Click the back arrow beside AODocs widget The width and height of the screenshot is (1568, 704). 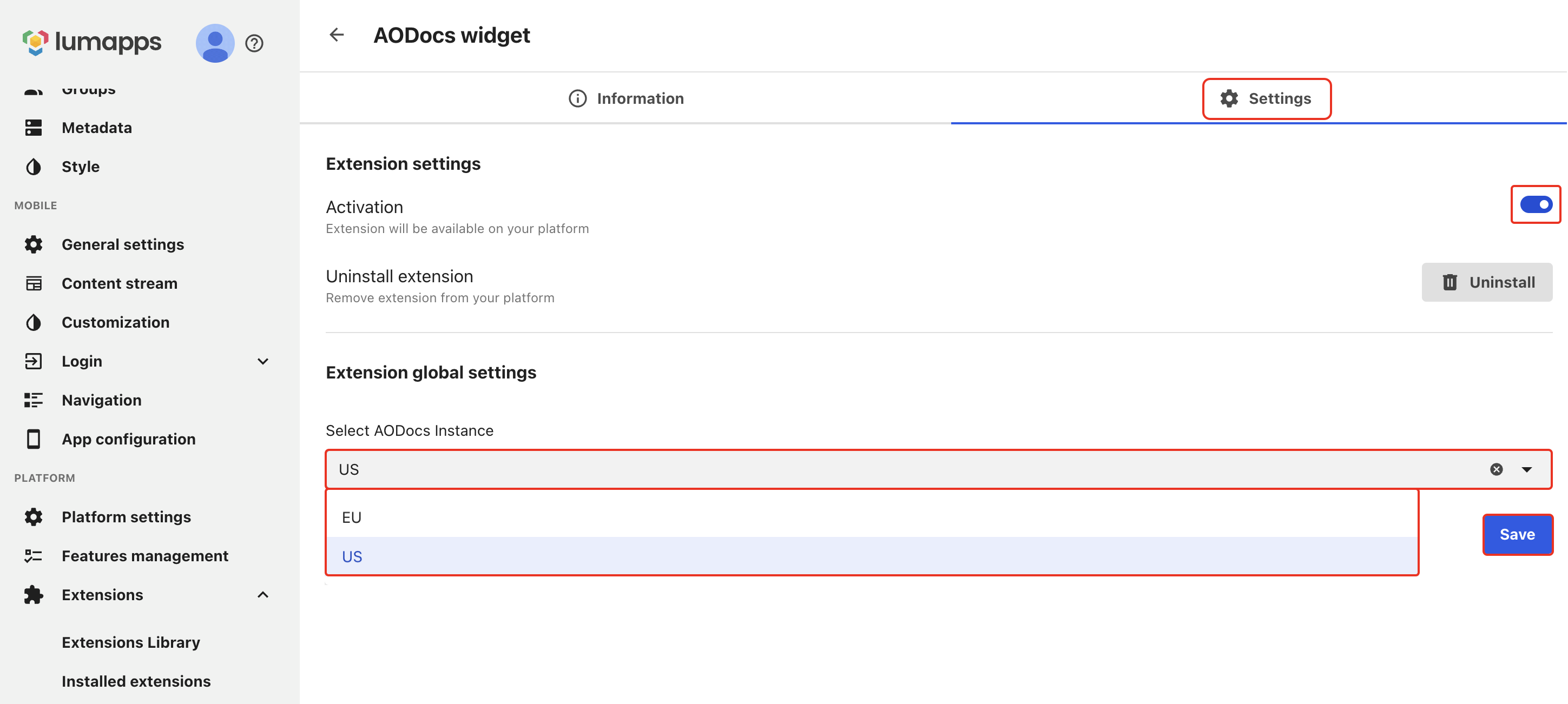pos(337,35)
